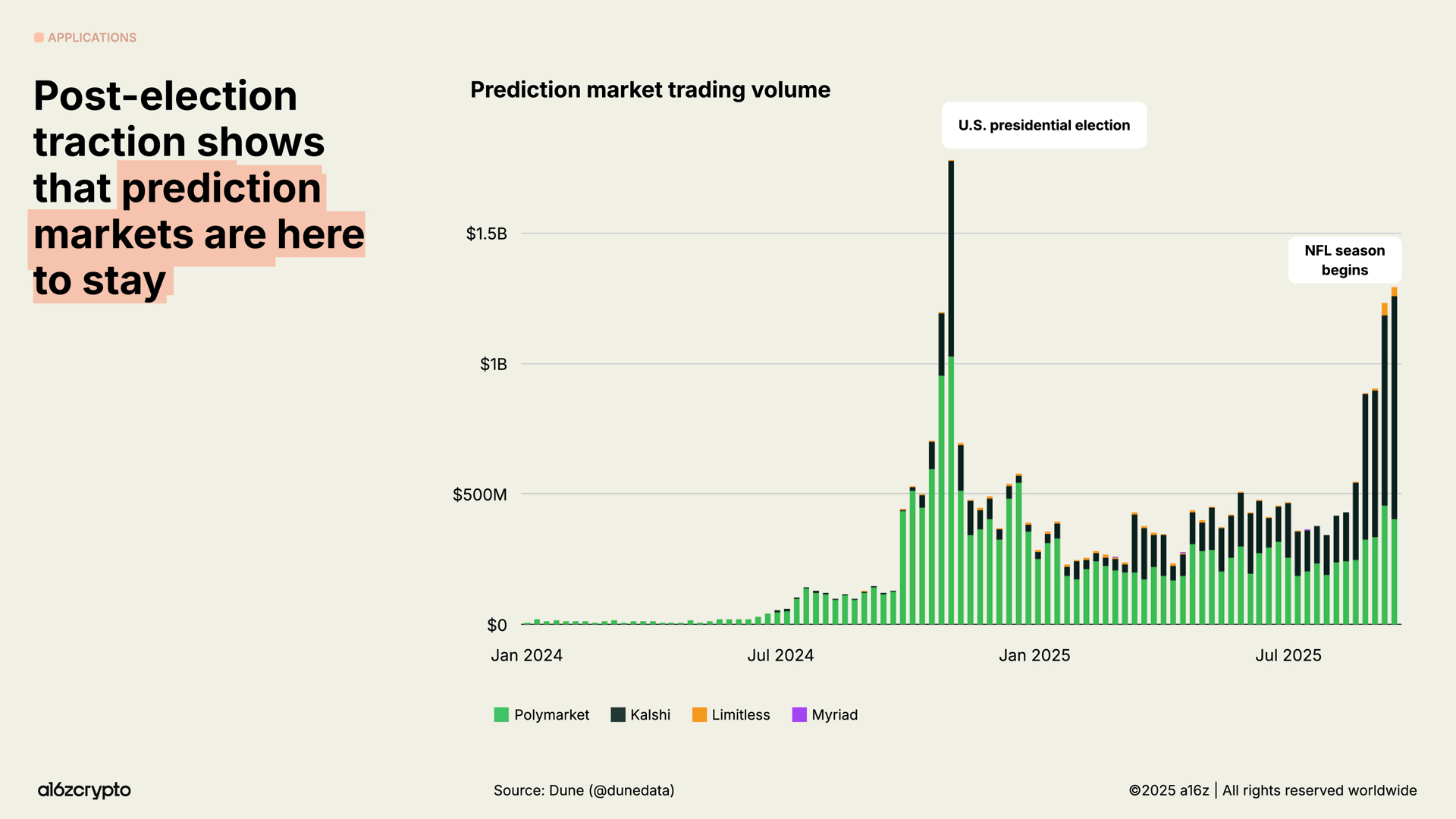The height and width of the screenshot is (819, 1456).
Task: Click the Myriad purple legend swatch
Action: coord(799,714)
